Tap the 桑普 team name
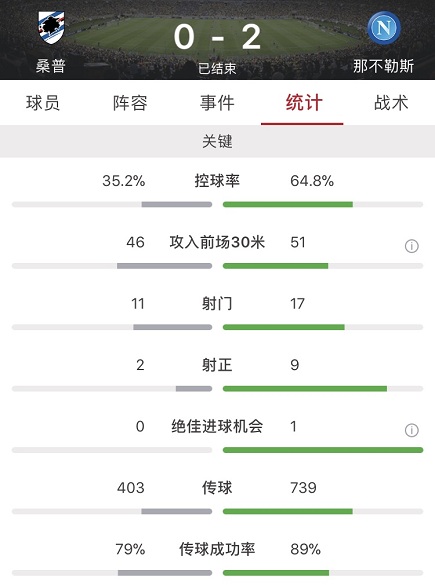The height and width of the screenshot is (585, 435). (x=51, y=66)
